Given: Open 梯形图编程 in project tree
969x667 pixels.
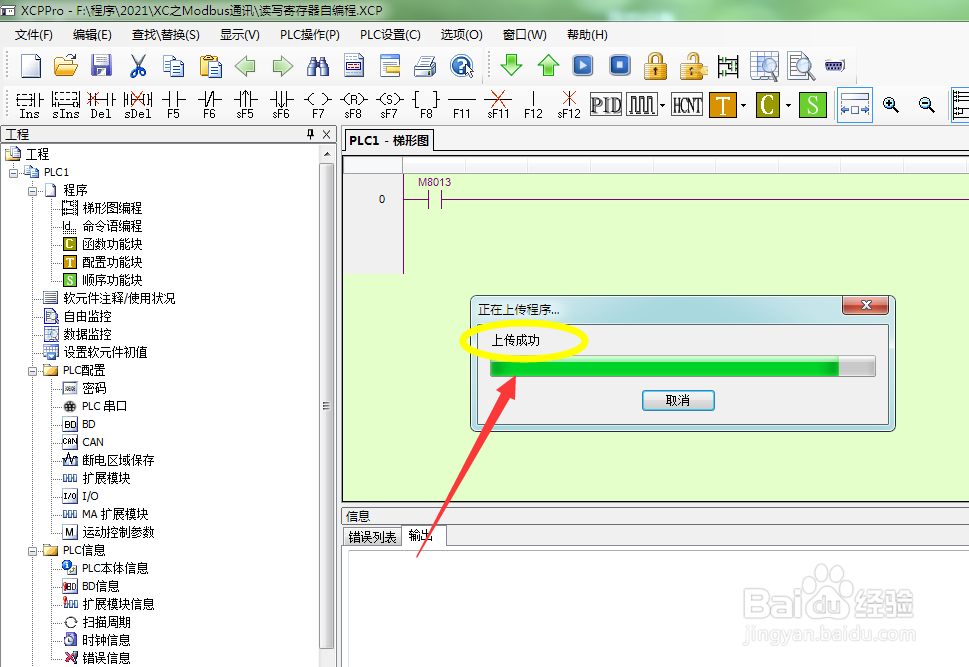Looking at the screenshot, I should pyautogui.click(x=112, y=208).
